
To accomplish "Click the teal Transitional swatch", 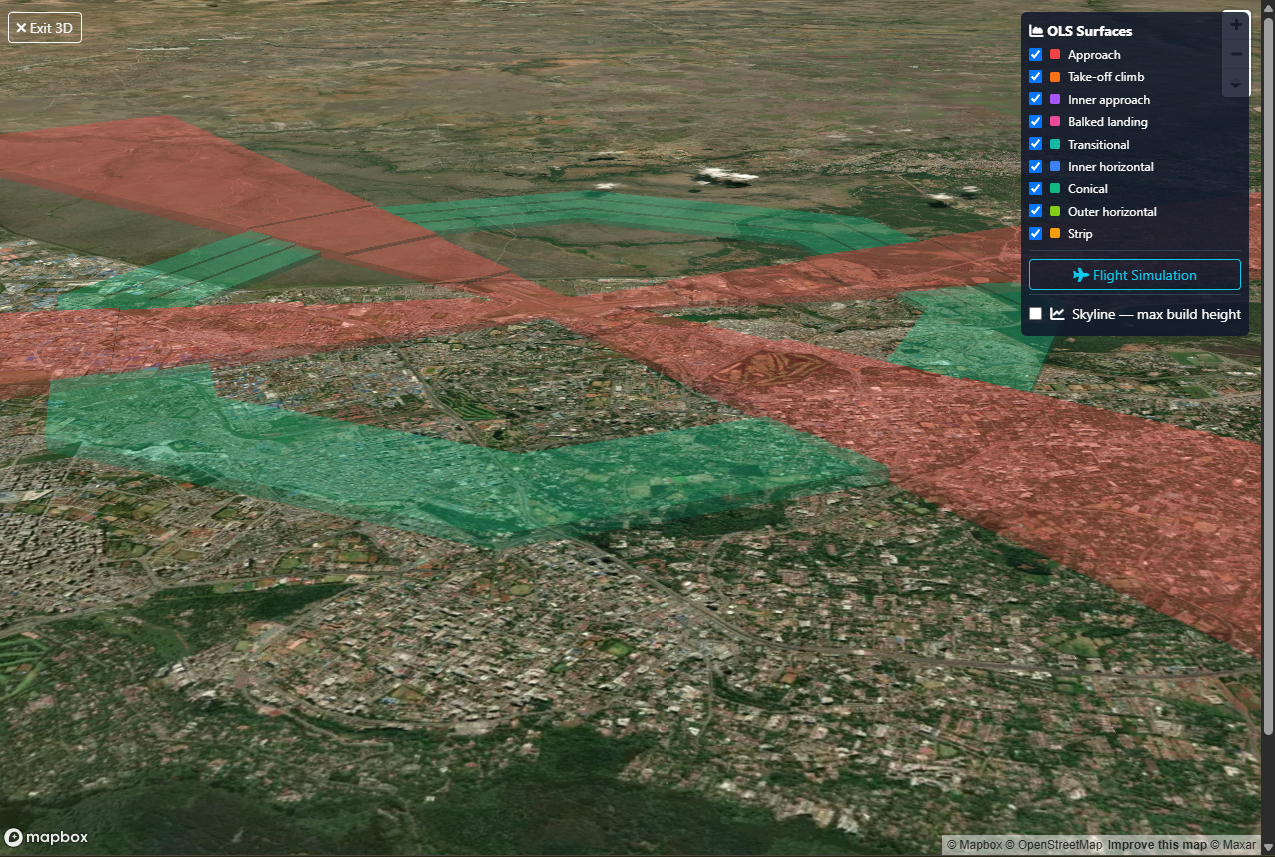I will point(1055,144).
